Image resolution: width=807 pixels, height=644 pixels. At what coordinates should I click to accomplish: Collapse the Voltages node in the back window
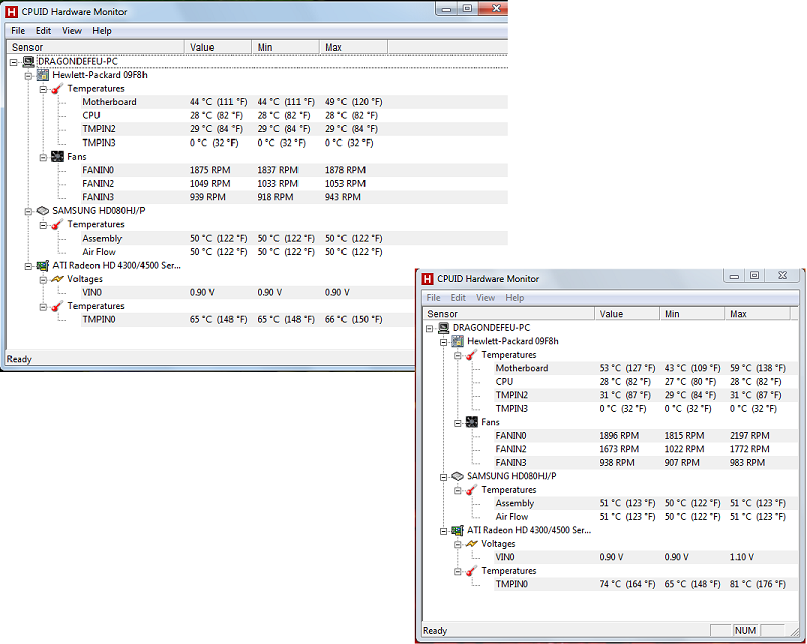point(44,280)
